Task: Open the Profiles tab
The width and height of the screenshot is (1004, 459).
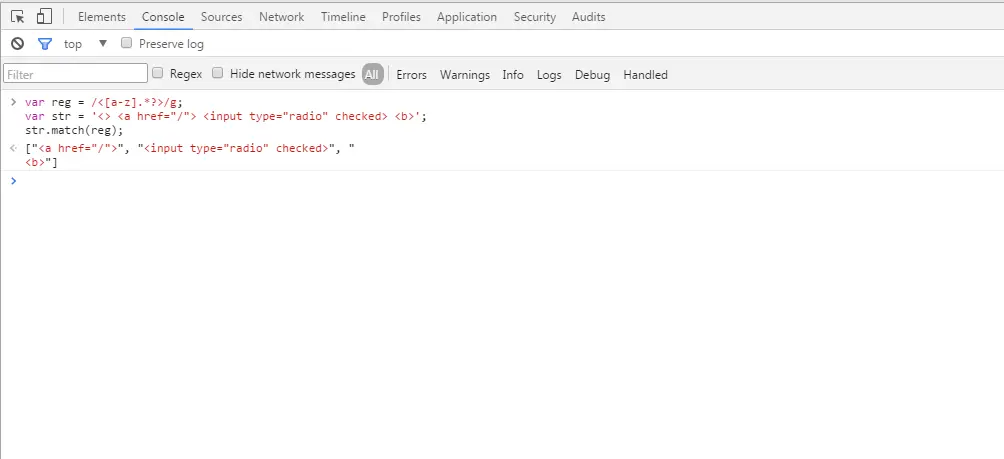Action: (x=401, y=17)
